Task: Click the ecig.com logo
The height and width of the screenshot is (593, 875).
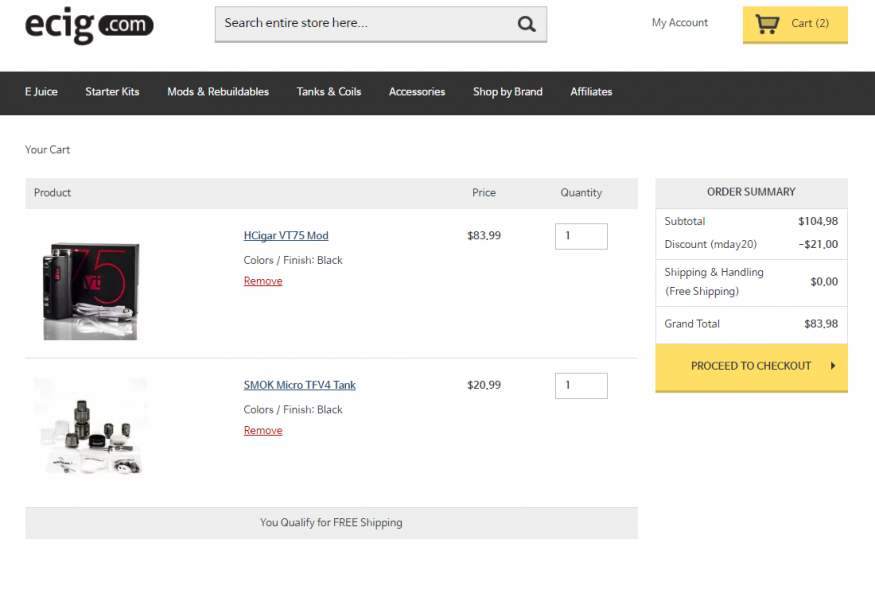Action: [89, 25]
